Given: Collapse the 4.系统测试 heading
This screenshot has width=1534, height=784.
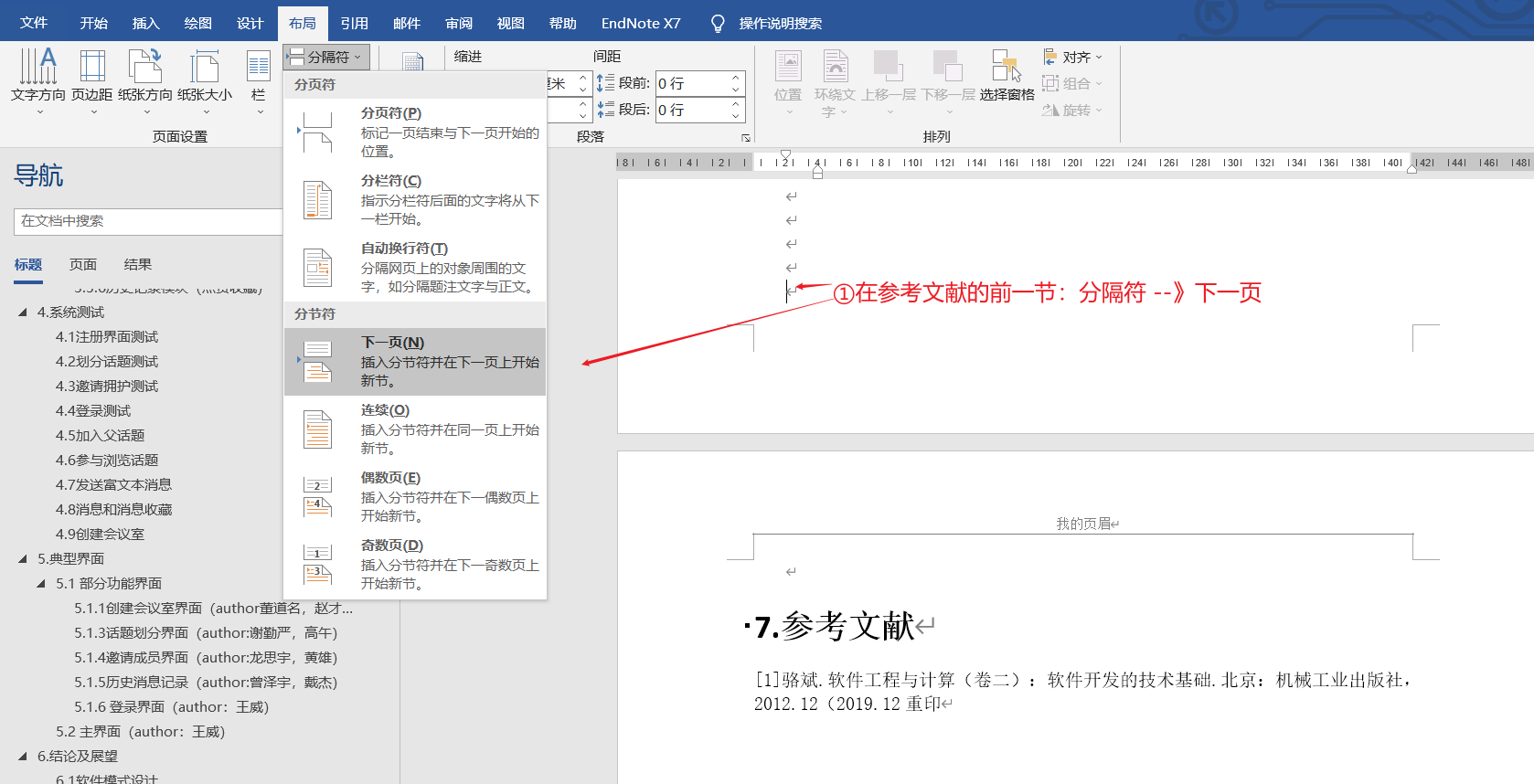Looking at the screenshot, I should coord(23,313).
